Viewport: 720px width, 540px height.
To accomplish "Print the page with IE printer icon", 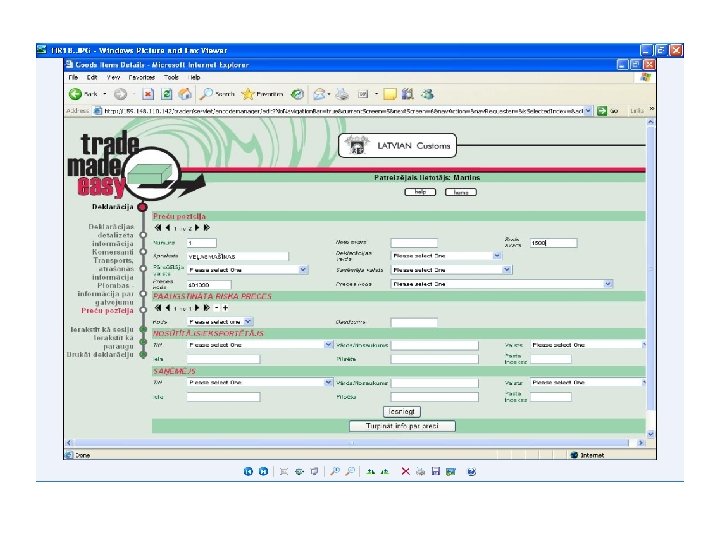I will point(342,94).
